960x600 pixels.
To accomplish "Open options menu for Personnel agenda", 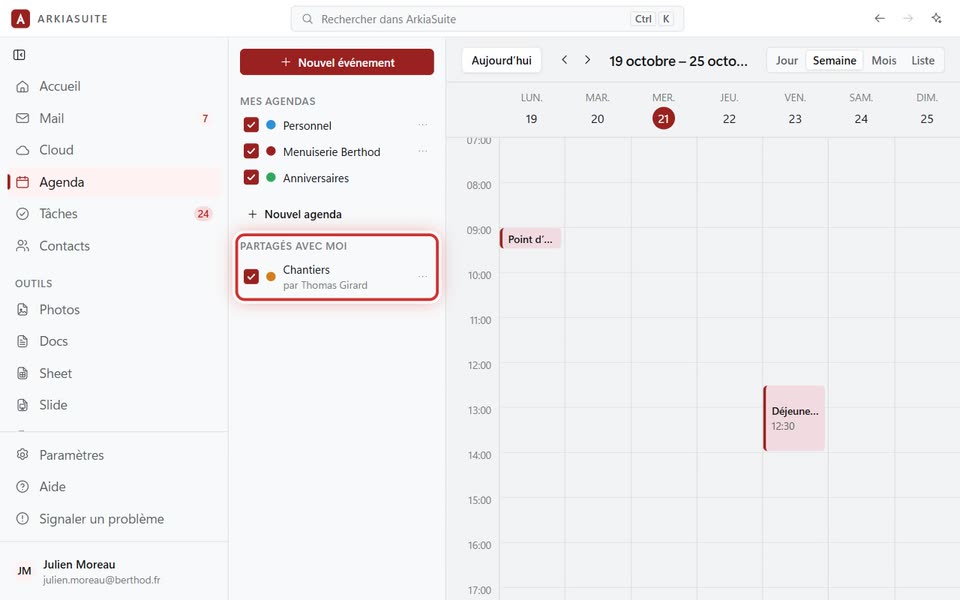I will tap(422, 125).
